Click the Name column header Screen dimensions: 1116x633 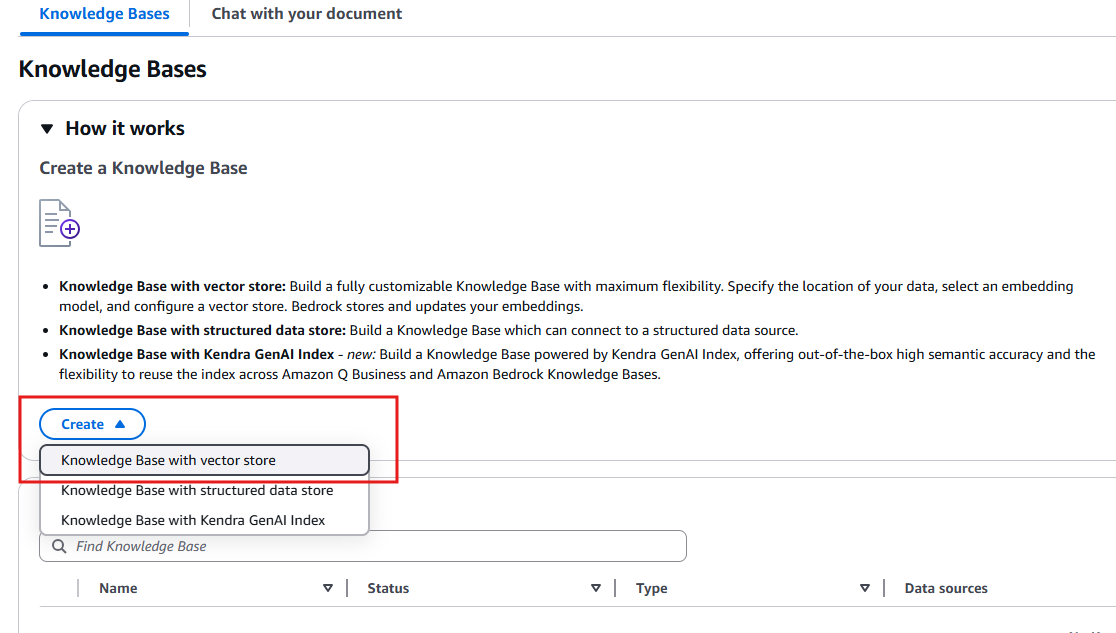pos(118,588)
